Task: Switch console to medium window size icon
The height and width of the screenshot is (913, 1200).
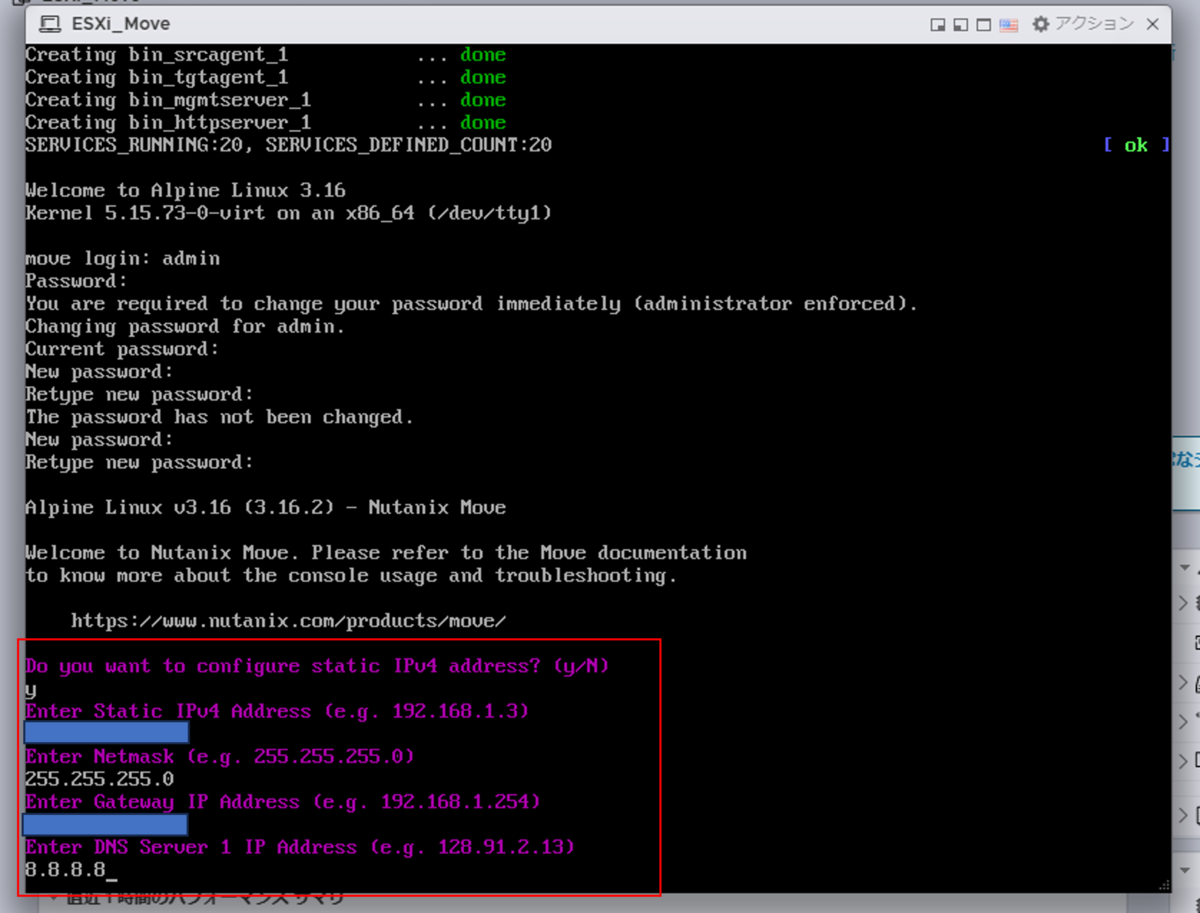Action: [x=961, y=25]
